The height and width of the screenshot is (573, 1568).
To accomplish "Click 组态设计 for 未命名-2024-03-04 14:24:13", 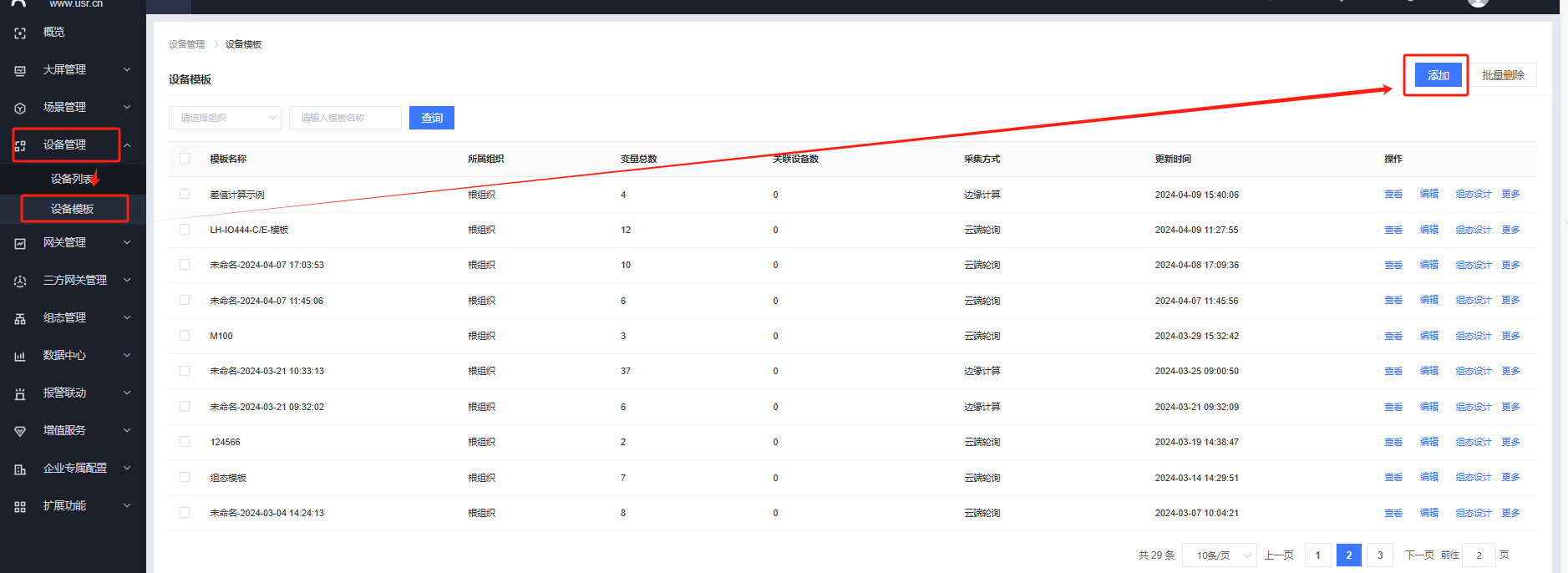I will click(1474, 513).
